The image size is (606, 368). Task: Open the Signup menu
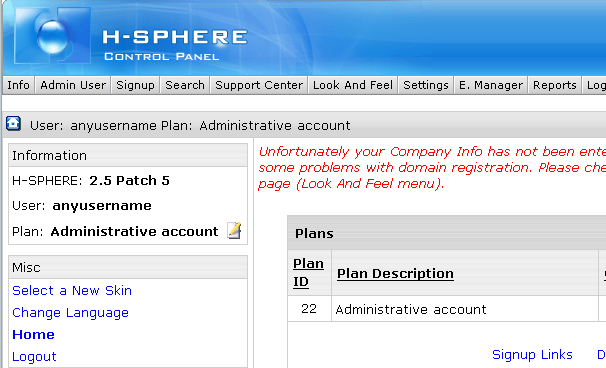[x=135, y=85]
